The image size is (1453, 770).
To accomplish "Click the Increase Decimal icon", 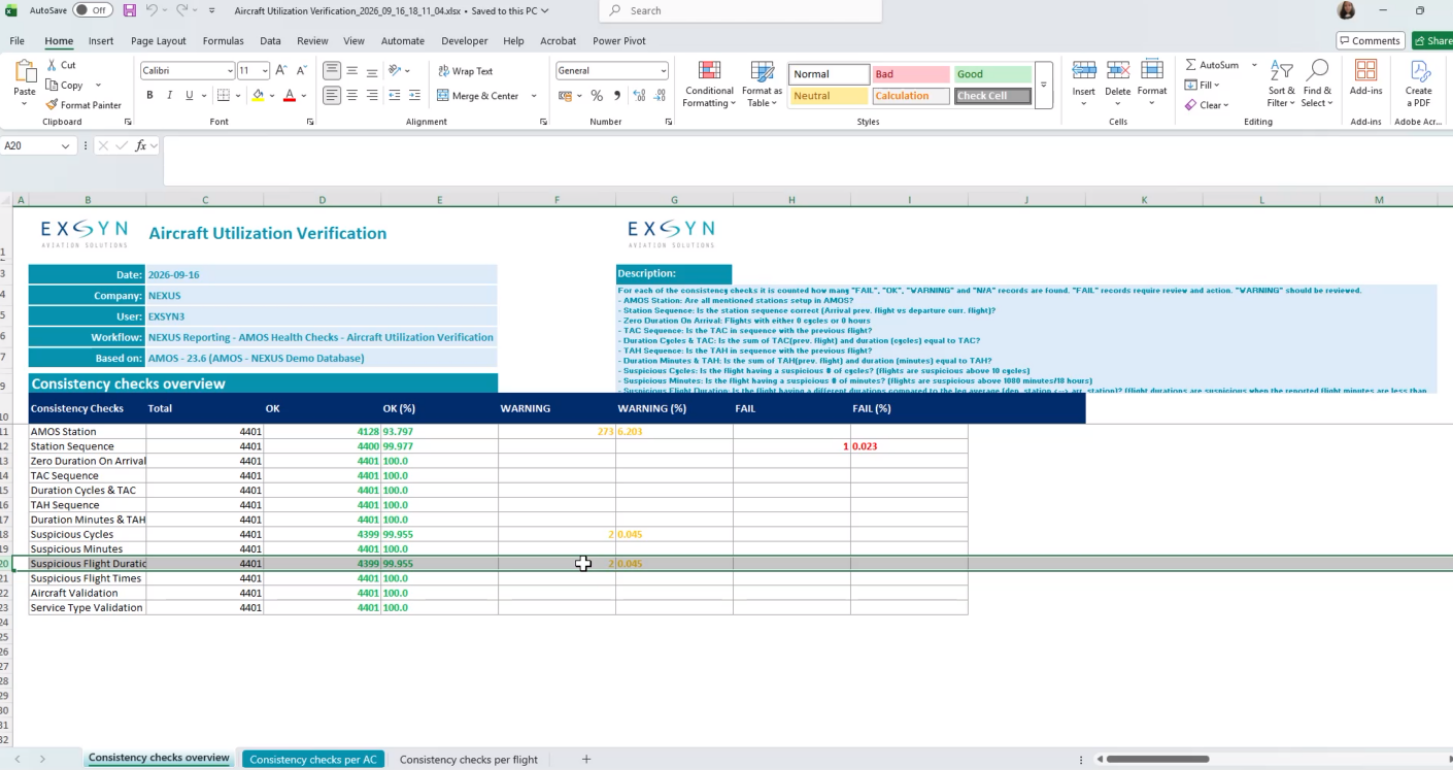I will [x=638, y=96].
